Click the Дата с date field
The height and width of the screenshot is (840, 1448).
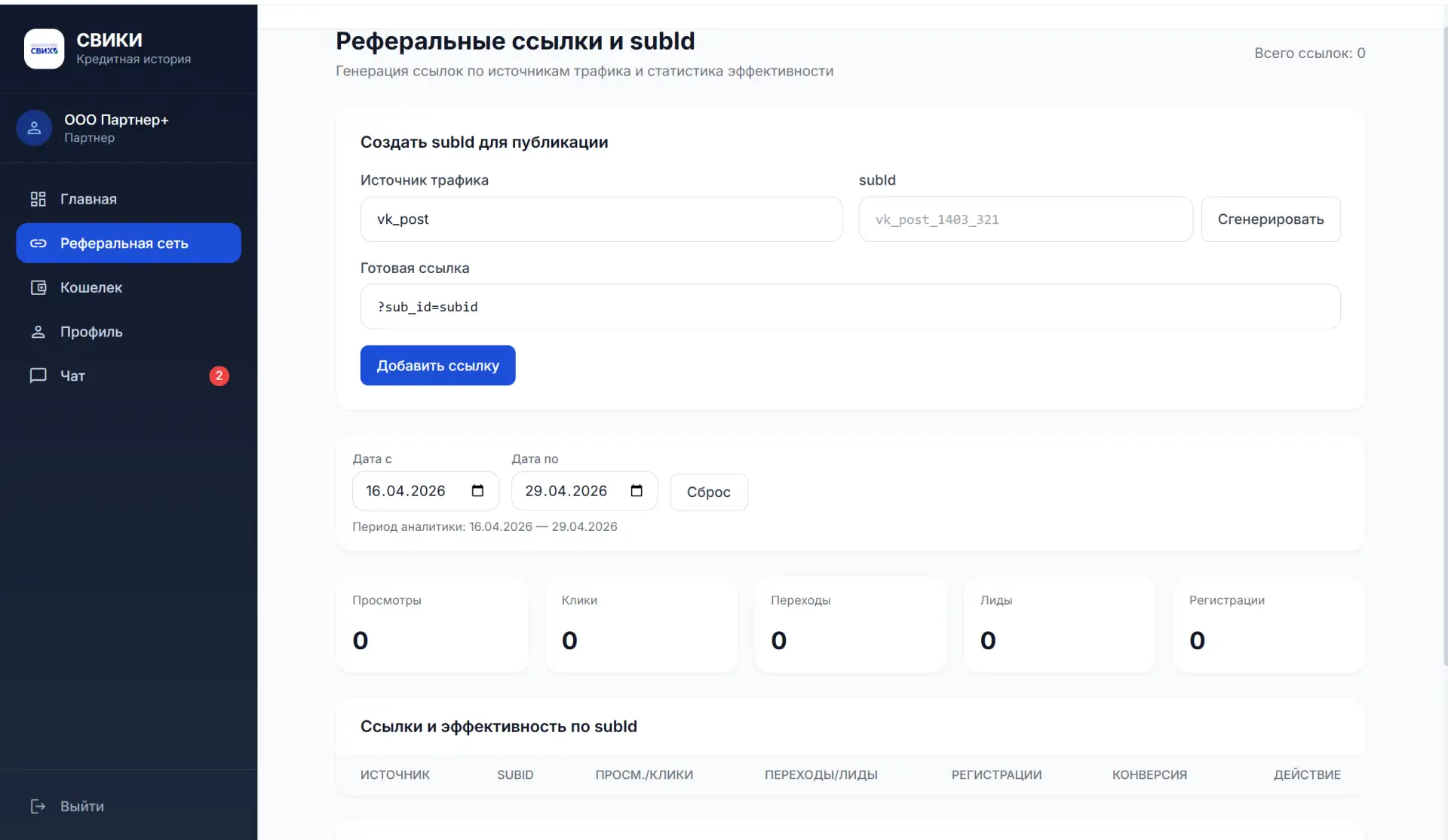coord(425,491)
